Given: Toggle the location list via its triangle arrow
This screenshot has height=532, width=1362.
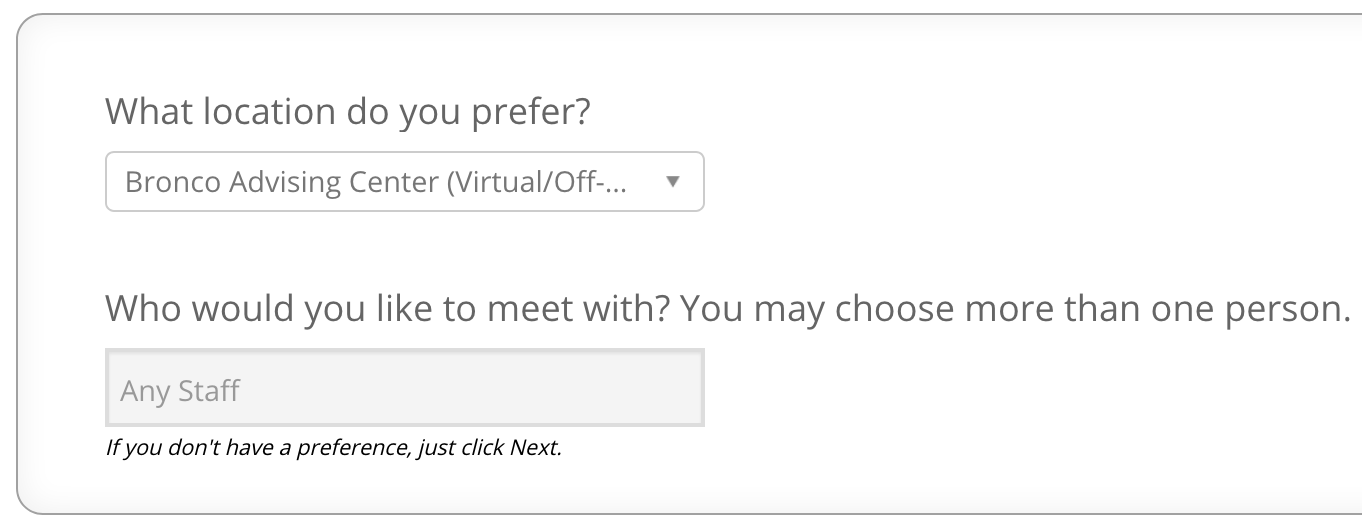Looking at the screenshot, I should (673, 182).
